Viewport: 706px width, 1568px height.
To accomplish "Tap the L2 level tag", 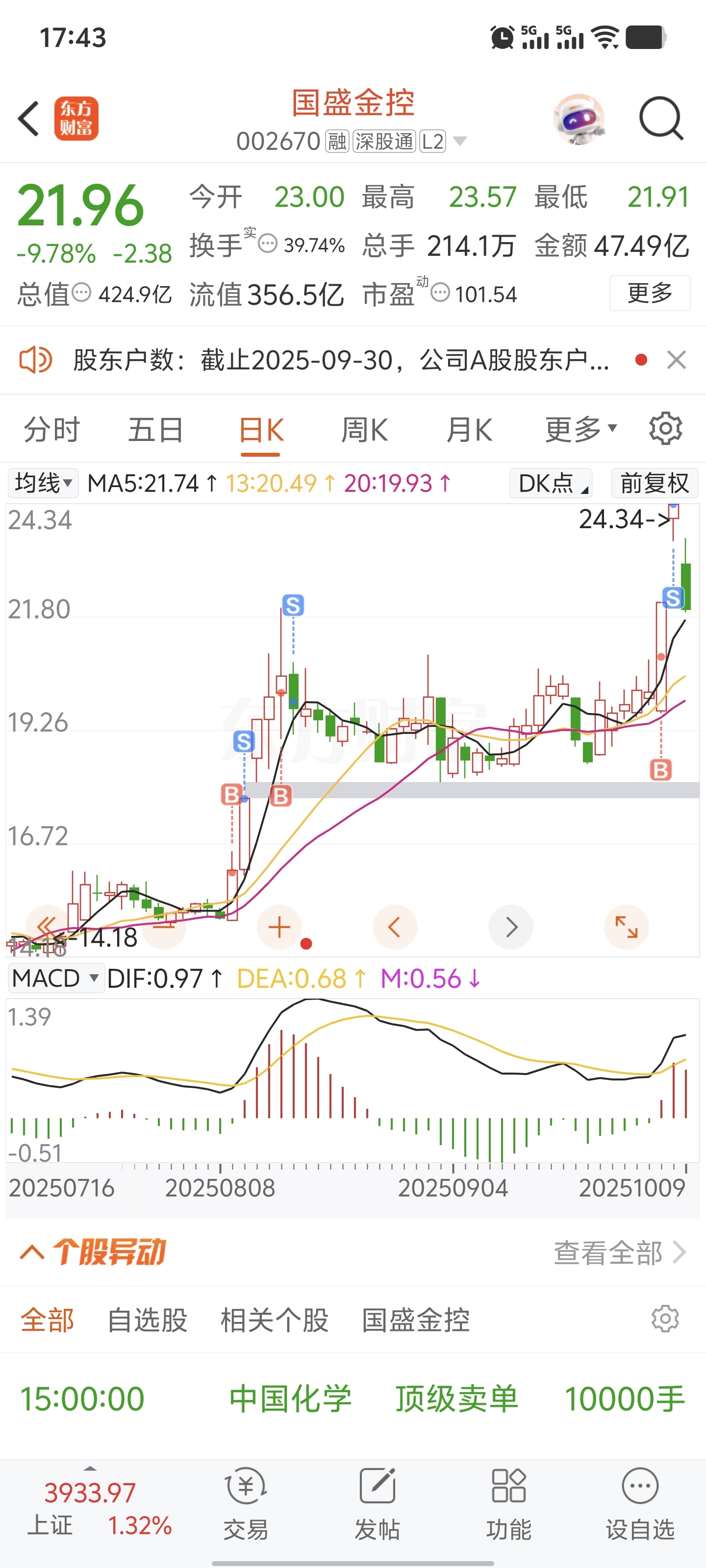I will (432, 141).
